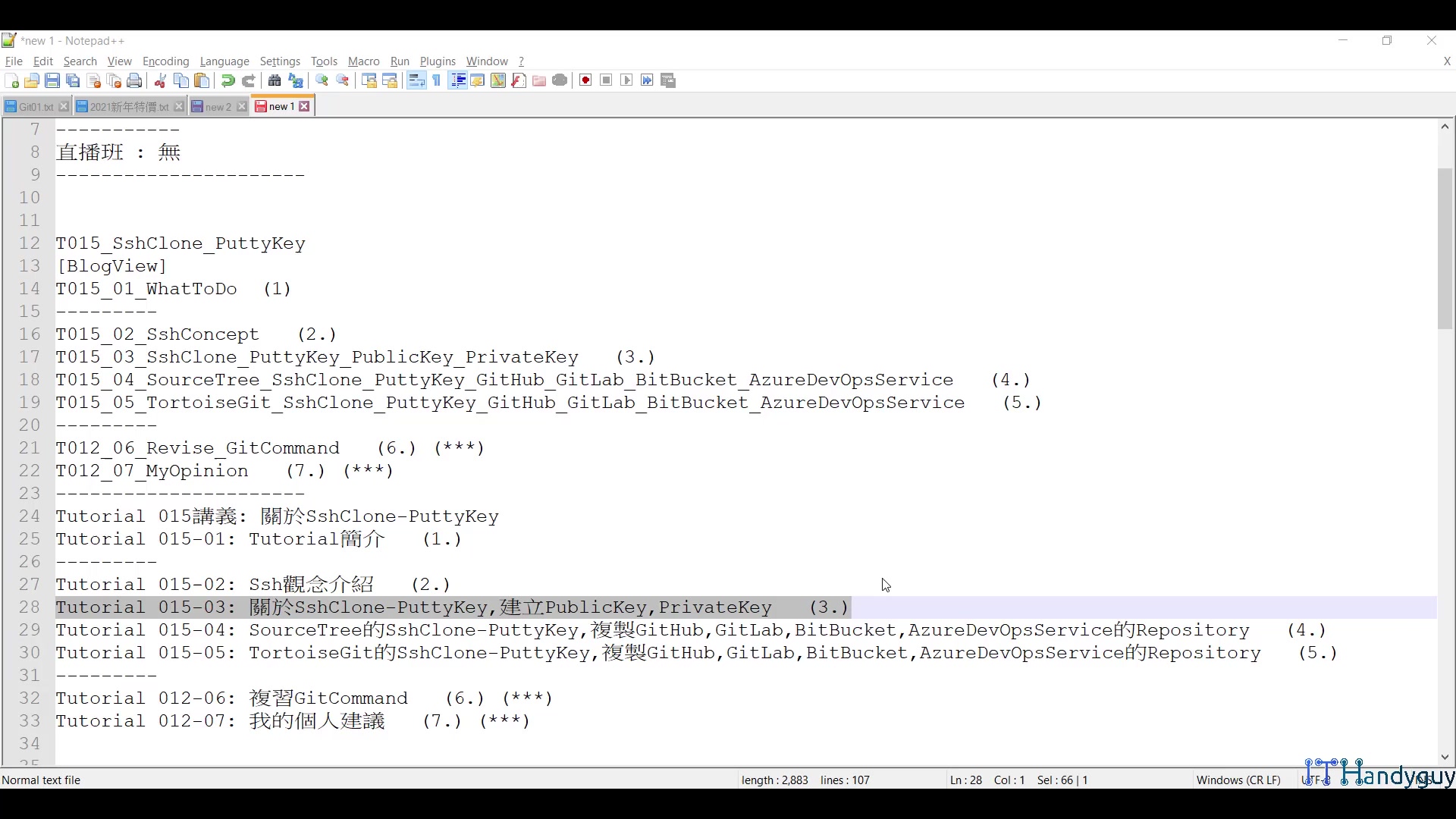Open the Macro menu
Screen dimensions: 1456x819
[363, 61]
